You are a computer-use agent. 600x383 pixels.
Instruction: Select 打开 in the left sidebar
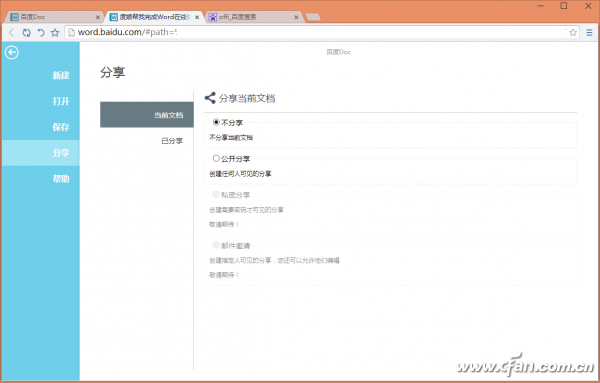[x=41, y=101]
